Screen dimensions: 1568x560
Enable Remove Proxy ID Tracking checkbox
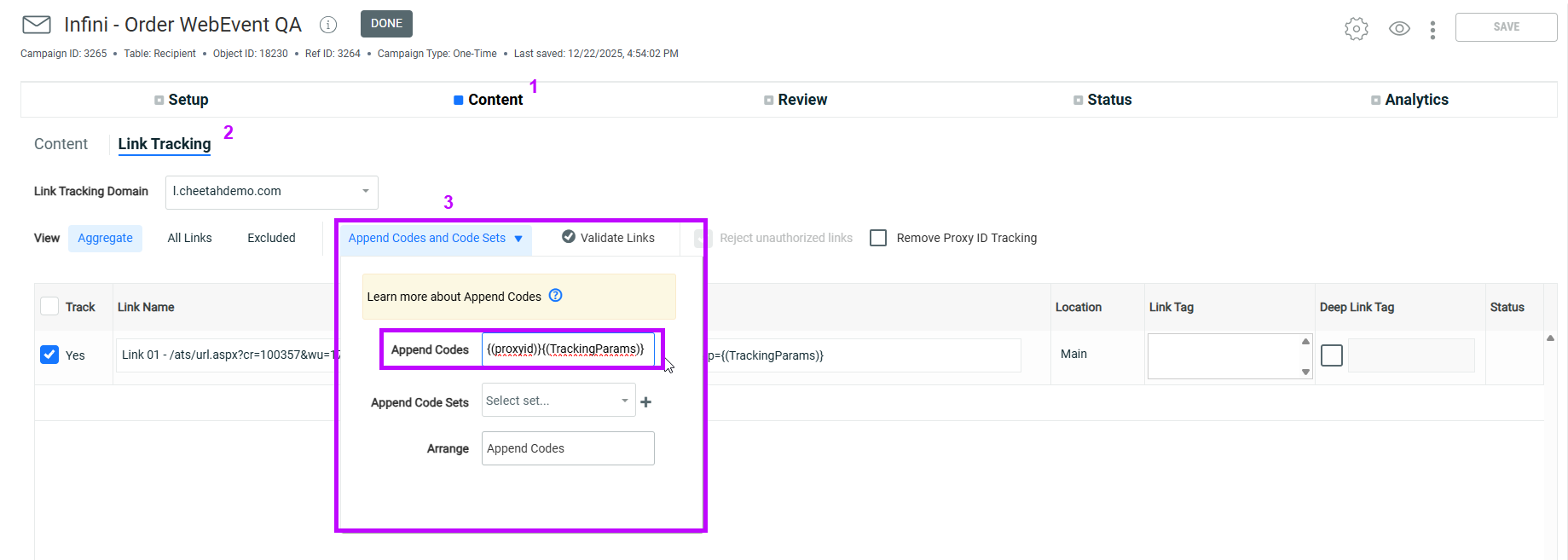[x=878, y=238]
